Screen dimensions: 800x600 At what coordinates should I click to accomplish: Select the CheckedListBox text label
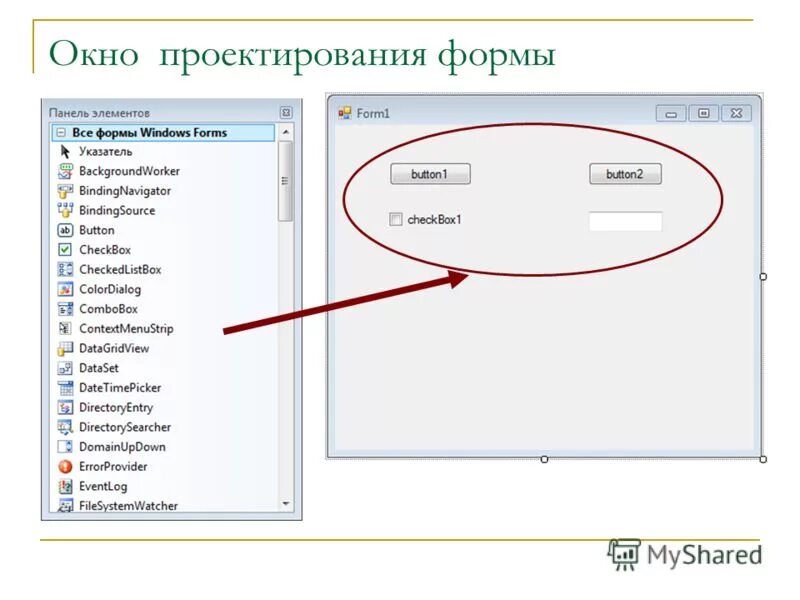(120, 269)
